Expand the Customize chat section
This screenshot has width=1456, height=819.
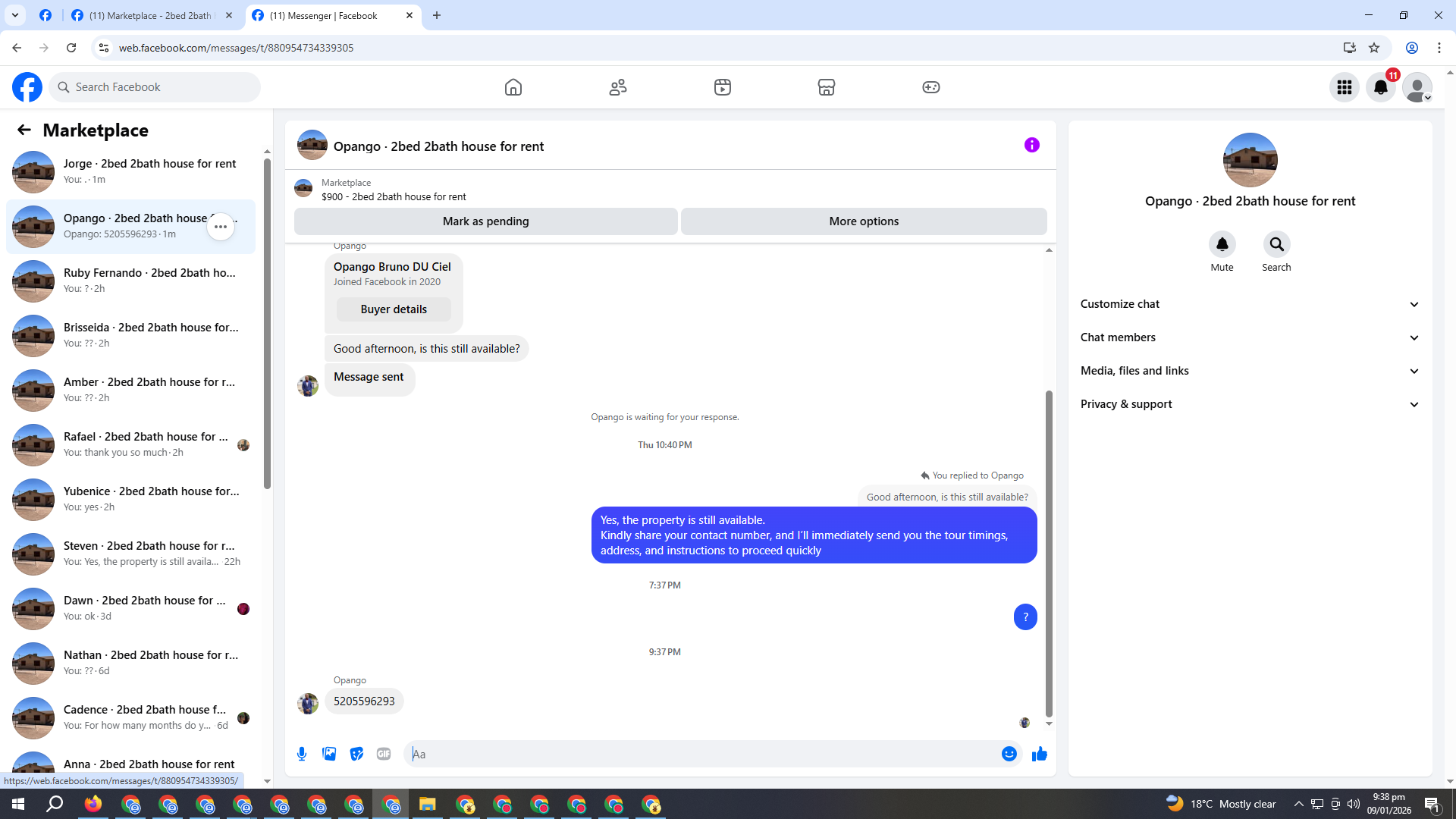1250,304
